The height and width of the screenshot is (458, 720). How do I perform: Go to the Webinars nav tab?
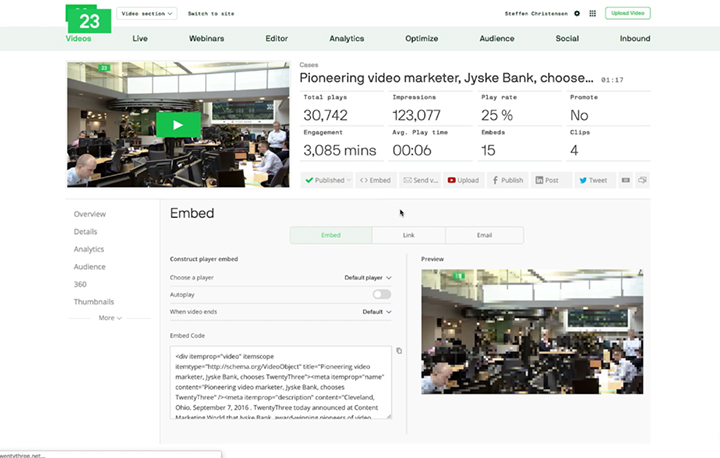[207, 39]
